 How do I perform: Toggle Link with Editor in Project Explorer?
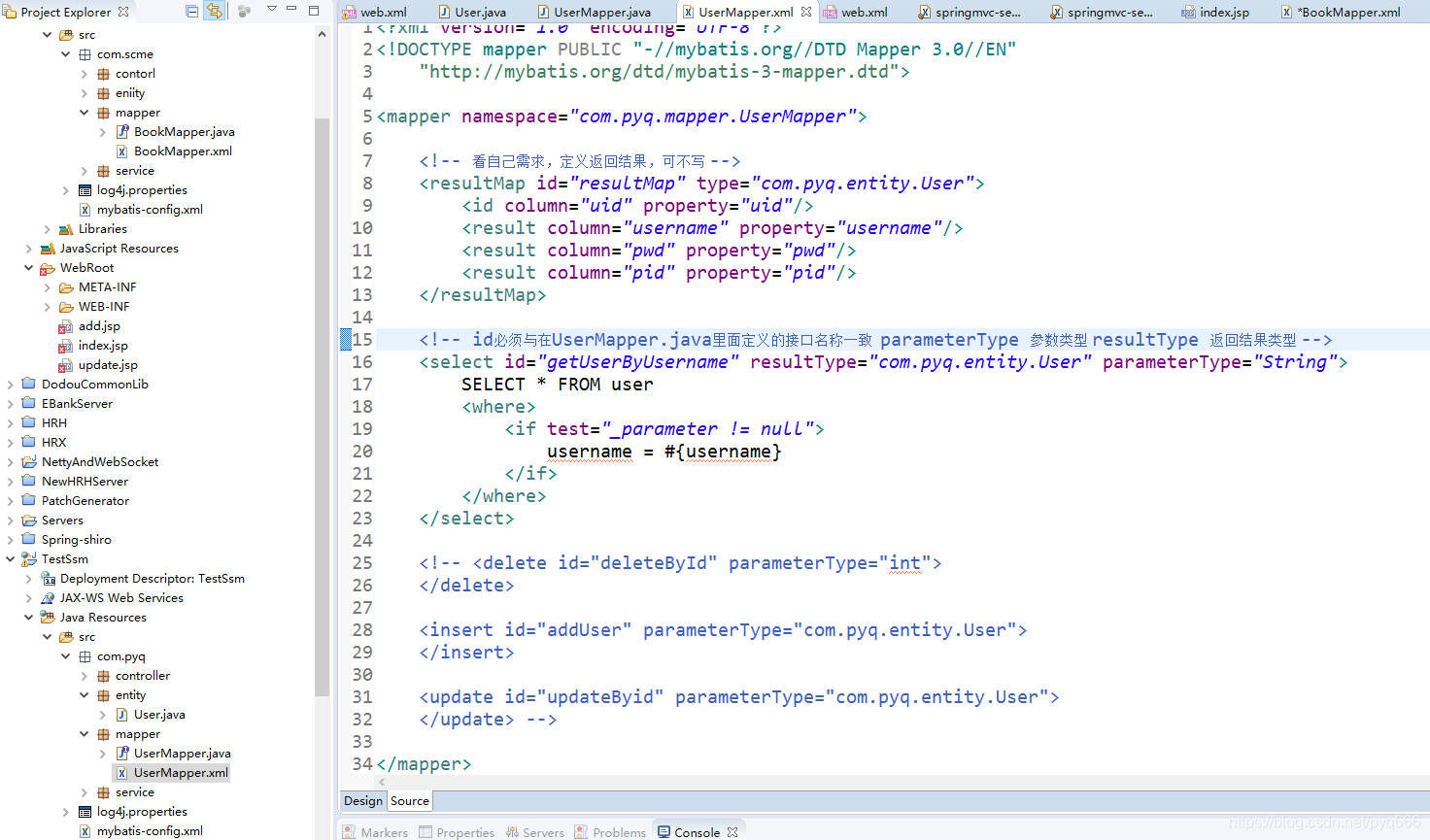pyautogui.click(x=214, y=12)
